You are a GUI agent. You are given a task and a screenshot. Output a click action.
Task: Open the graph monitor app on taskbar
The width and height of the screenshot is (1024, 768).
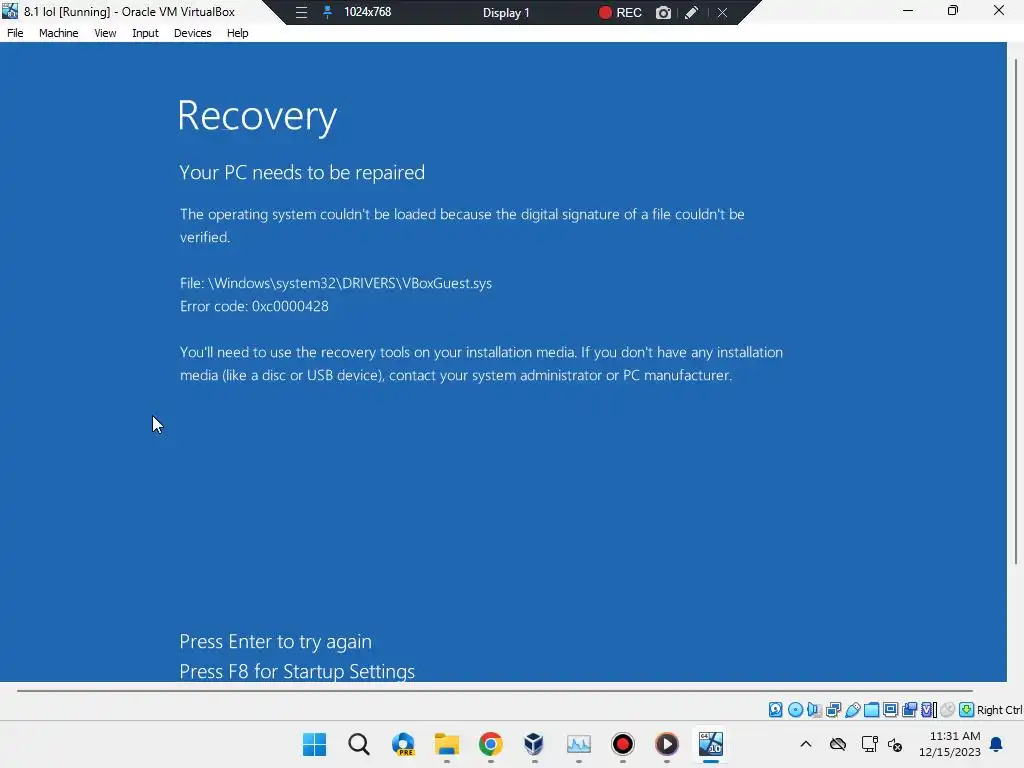pyautogui.click(x=579, y=744)
